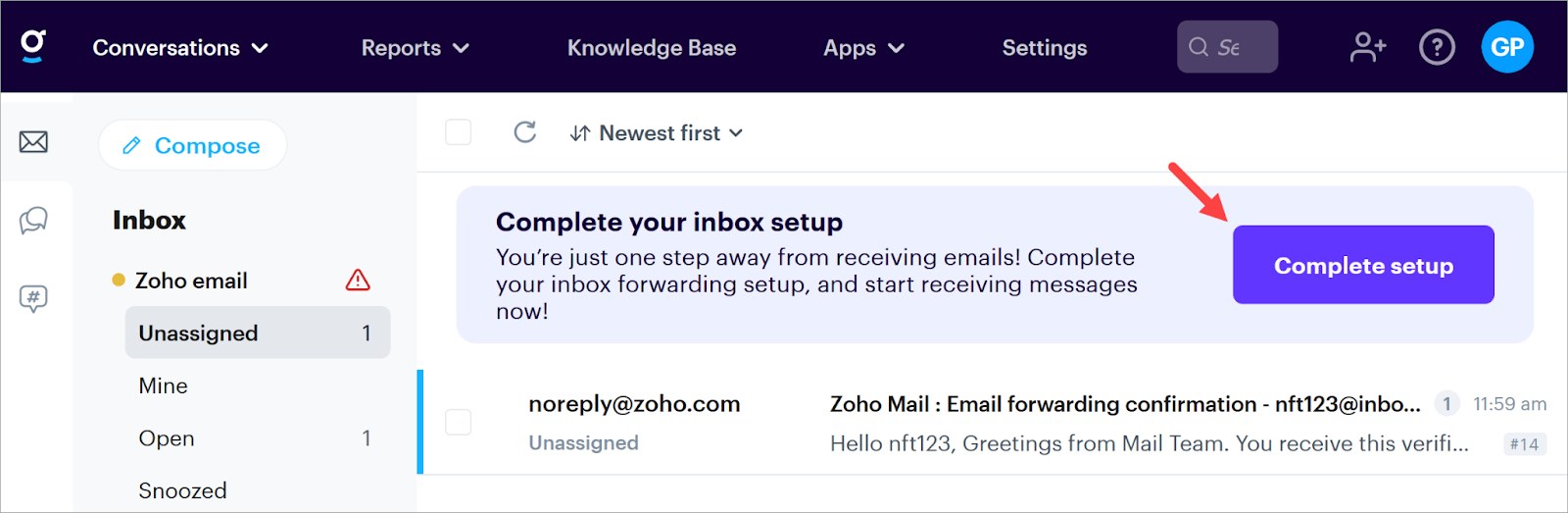Image resolution: width=1568 pixels, height=513 pixels.
Task: Open the Newest first sort dropdown
Action: (657, 133)
